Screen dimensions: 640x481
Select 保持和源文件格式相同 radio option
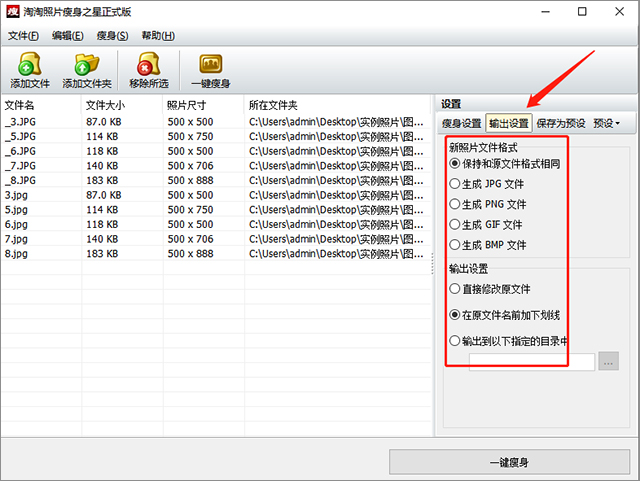pyautogui.click(x=456, y=163)
